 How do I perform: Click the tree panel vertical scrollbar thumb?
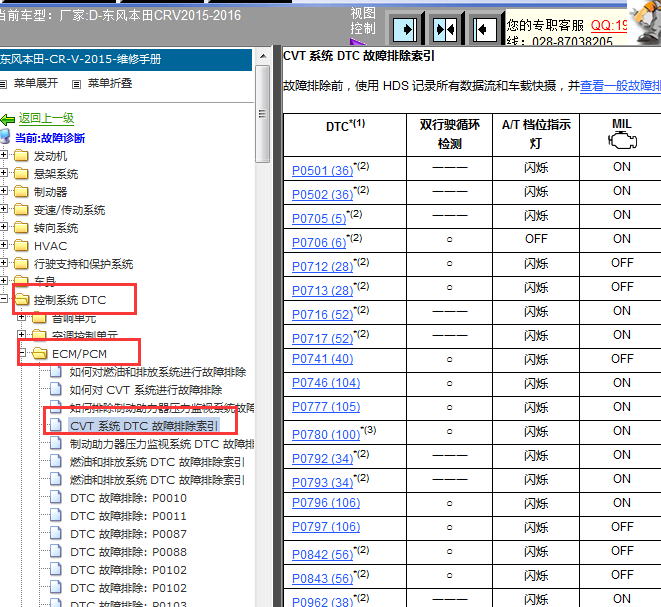coord(263,114)
